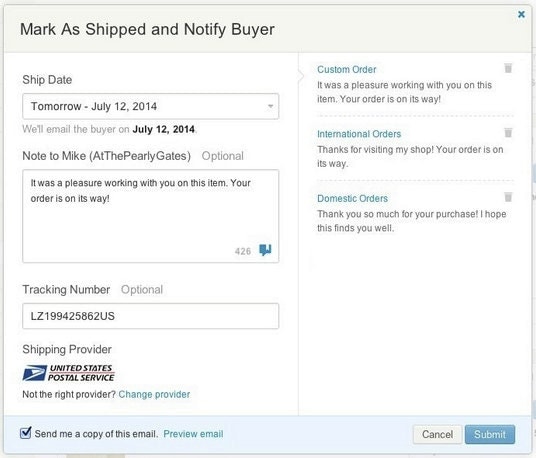This screenshot has width=536, height=458.
Task: Click the Domestic Orders note preview text
Action: pos(412,221)
